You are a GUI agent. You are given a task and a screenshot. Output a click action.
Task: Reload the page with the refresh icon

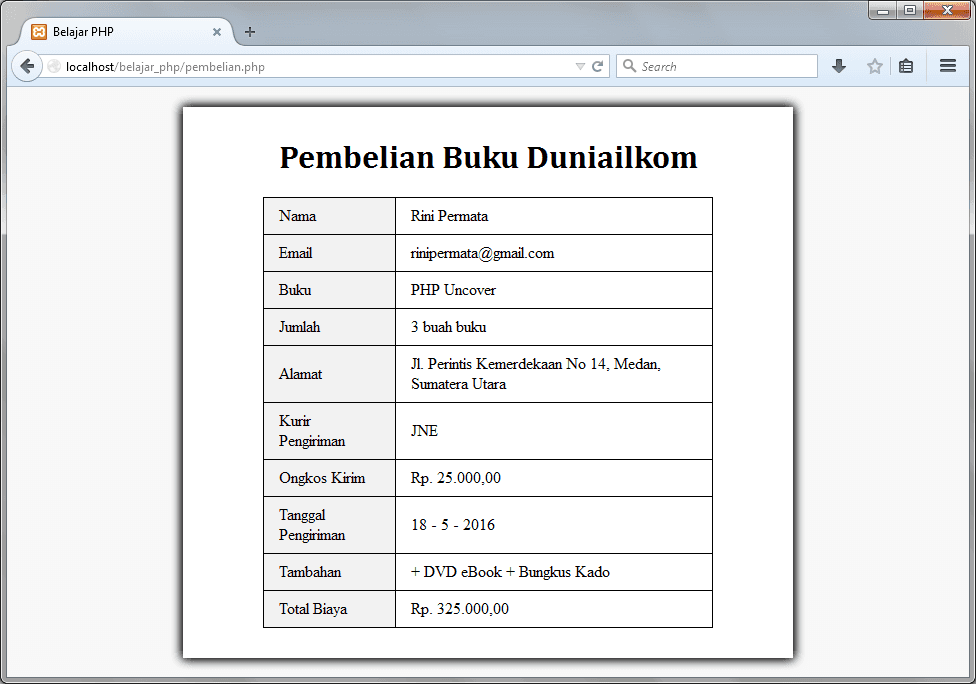[598, 66]
